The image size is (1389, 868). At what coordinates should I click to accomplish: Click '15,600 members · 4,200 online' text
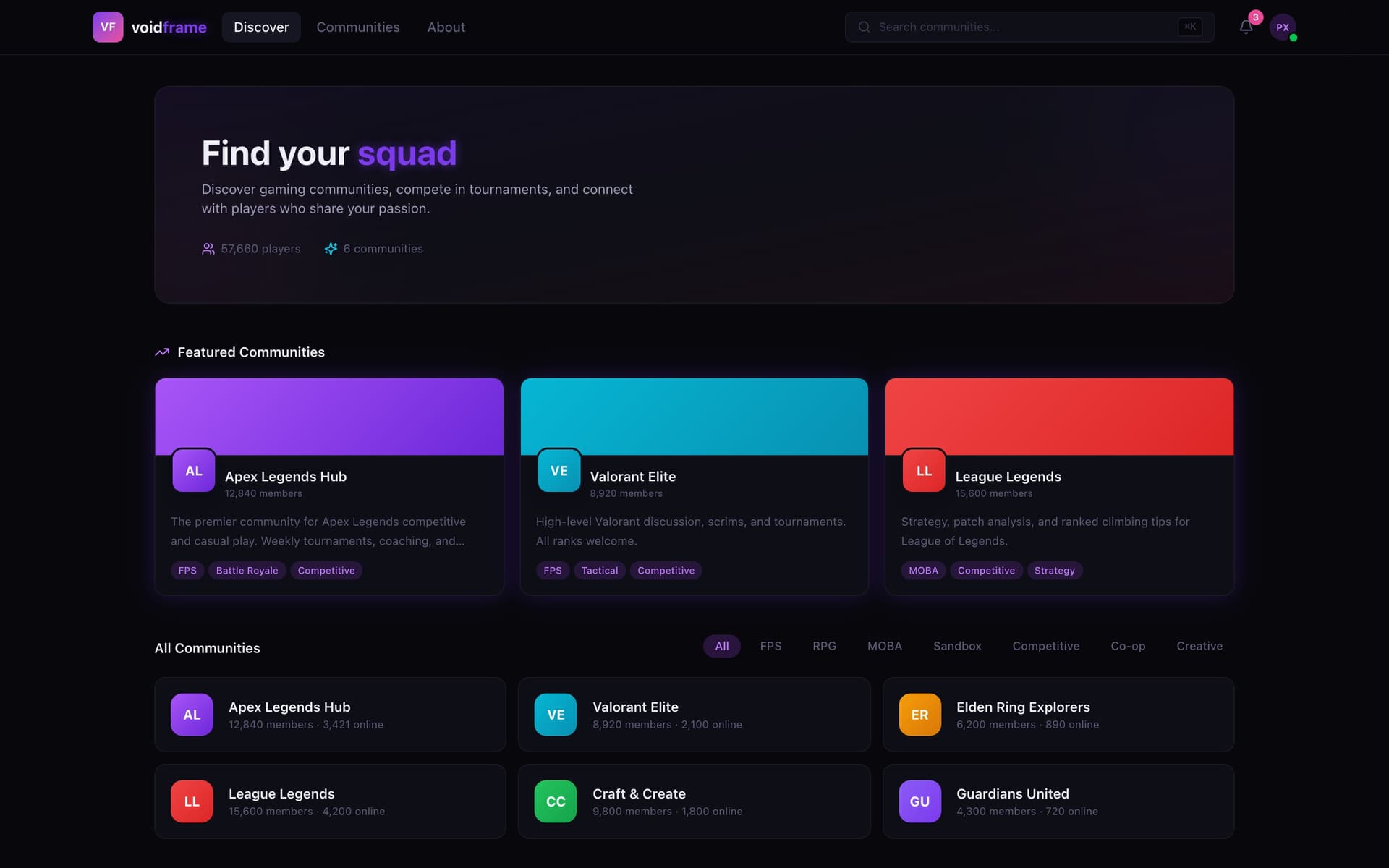point(307,812)
